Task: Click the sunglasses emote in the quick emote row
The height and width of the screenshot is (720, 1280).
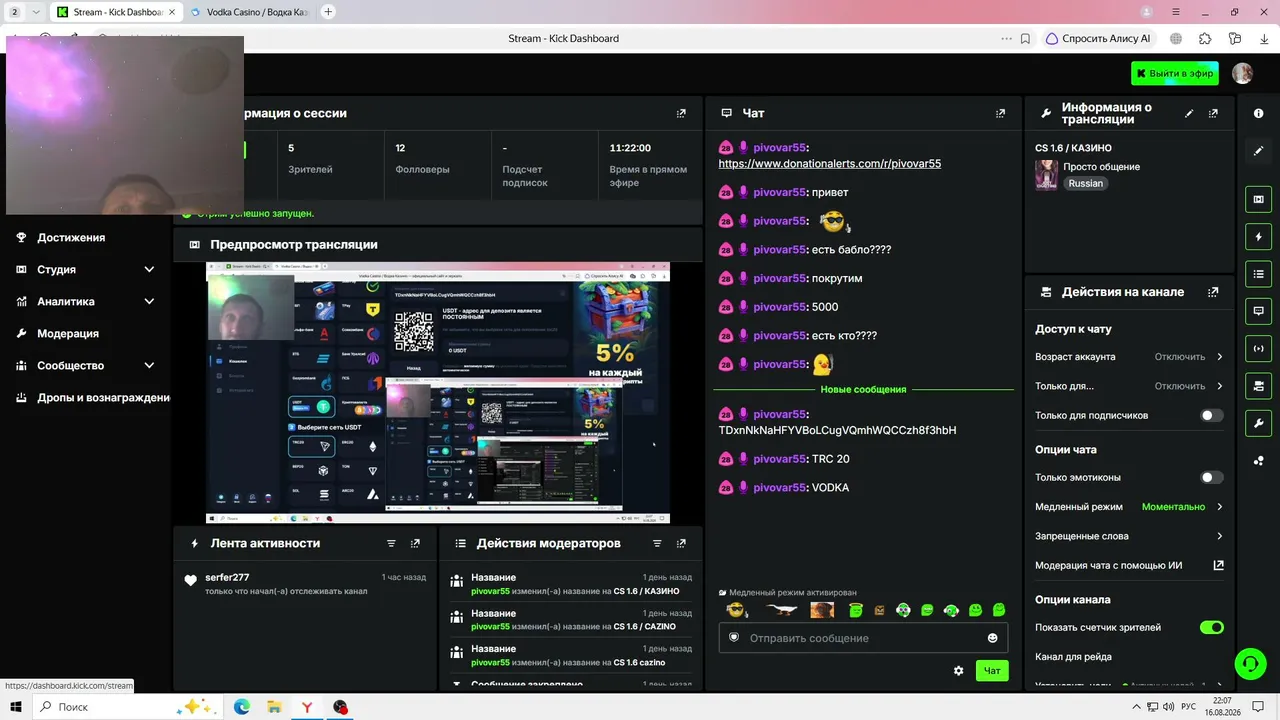Action: (x=736, y=610)
